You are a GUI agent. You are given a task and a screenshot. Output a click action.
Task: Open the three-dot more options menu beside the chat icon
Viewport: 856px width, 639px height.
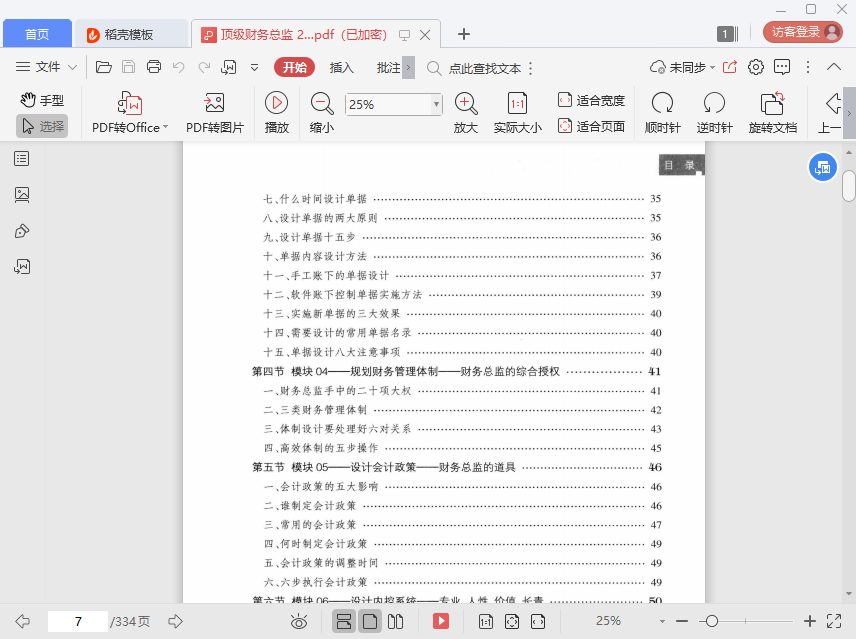click(808, 67)
